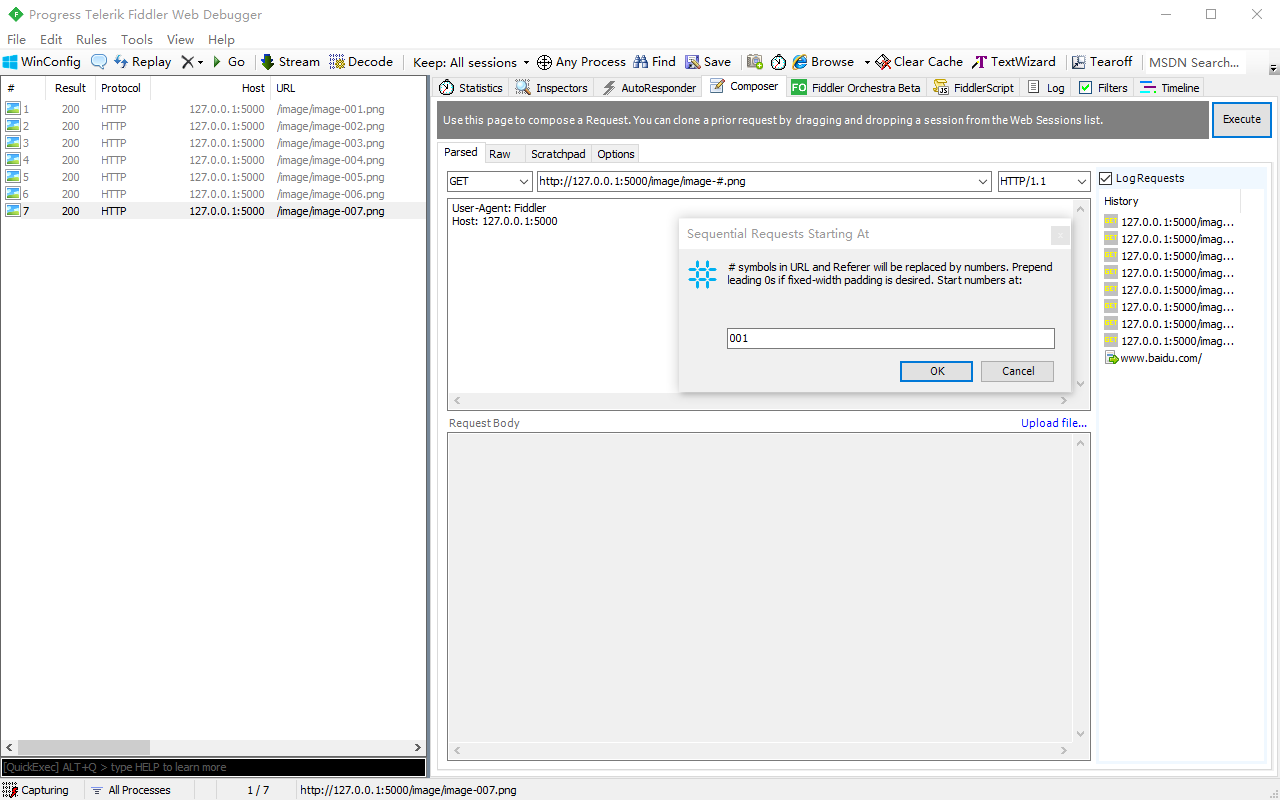Open the Rules menu
This screenshot has height=800, width=1280.
91,40
